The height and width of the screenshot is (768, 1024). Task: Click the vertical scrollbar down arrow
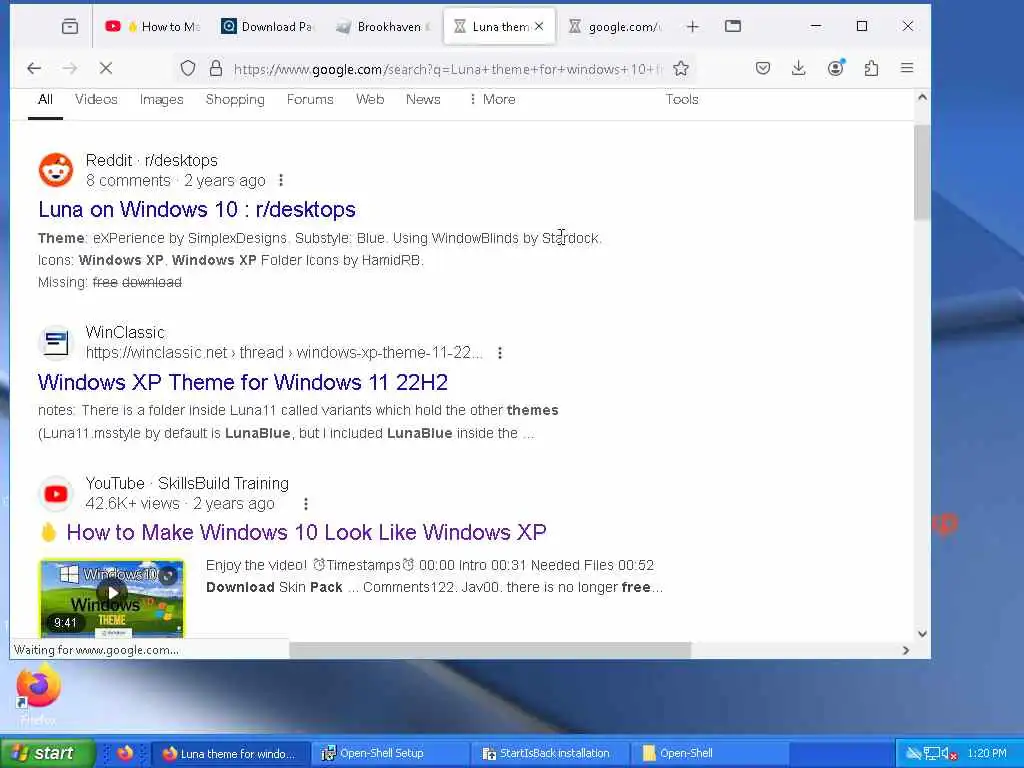pyautogui.click(x=922, y=633)
